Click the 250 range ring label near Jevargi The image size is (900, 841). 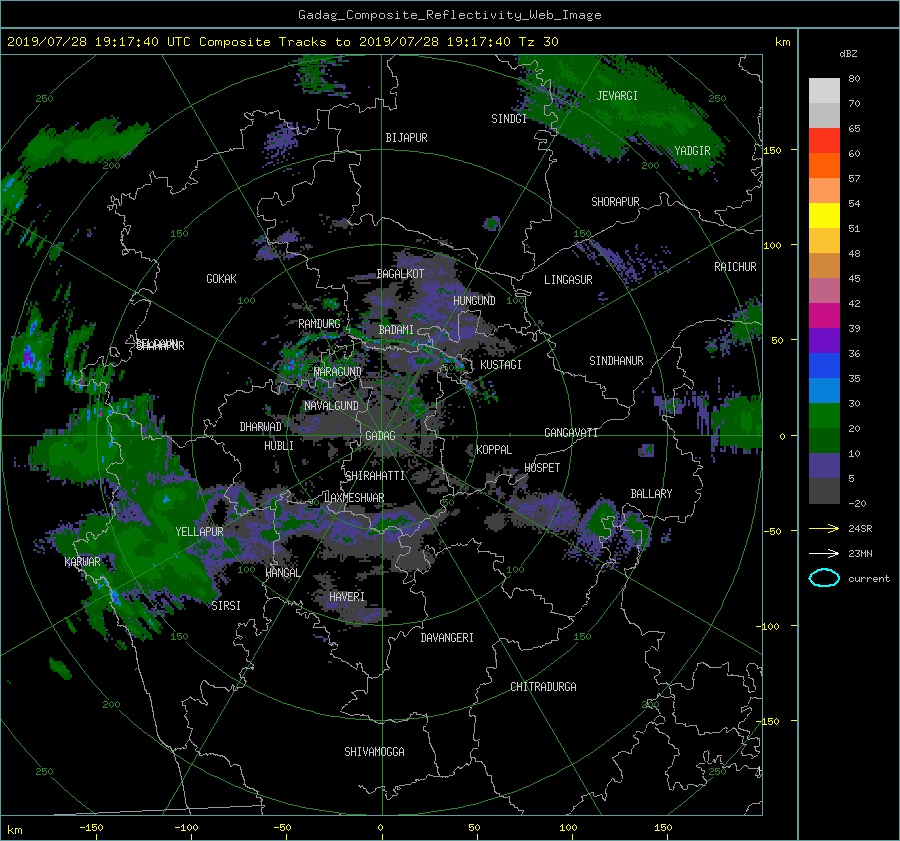pos(717,99)
